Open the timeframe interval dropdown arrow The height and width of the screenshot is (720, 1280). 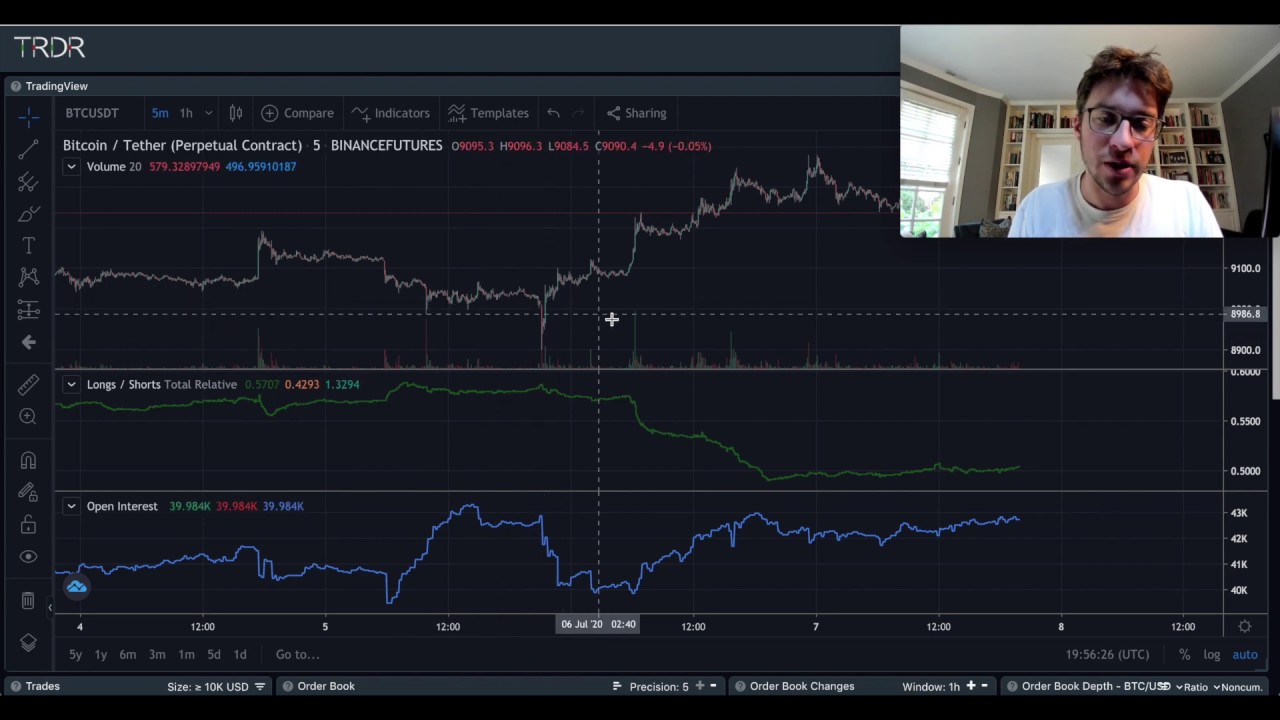click(210, 113)
